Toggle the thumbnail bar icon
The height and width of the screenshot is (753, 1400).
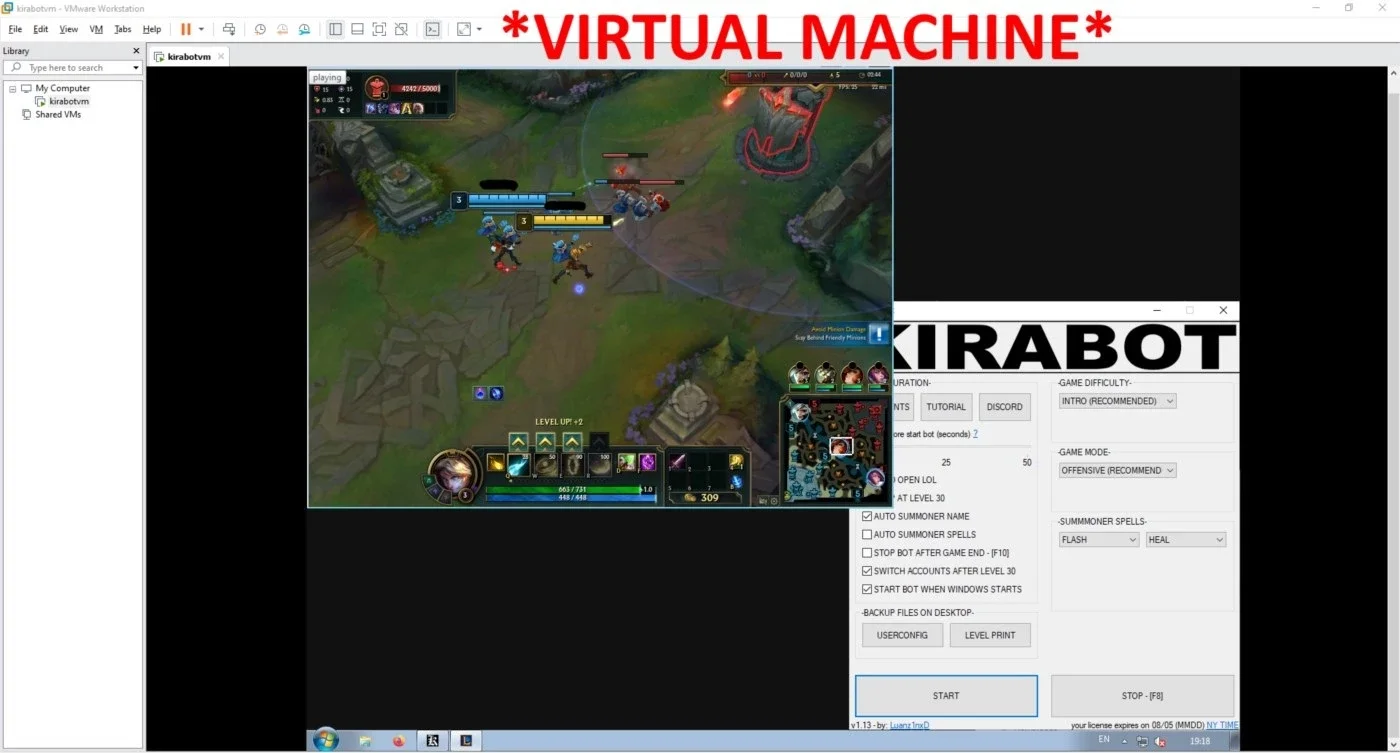pos(357,29)
